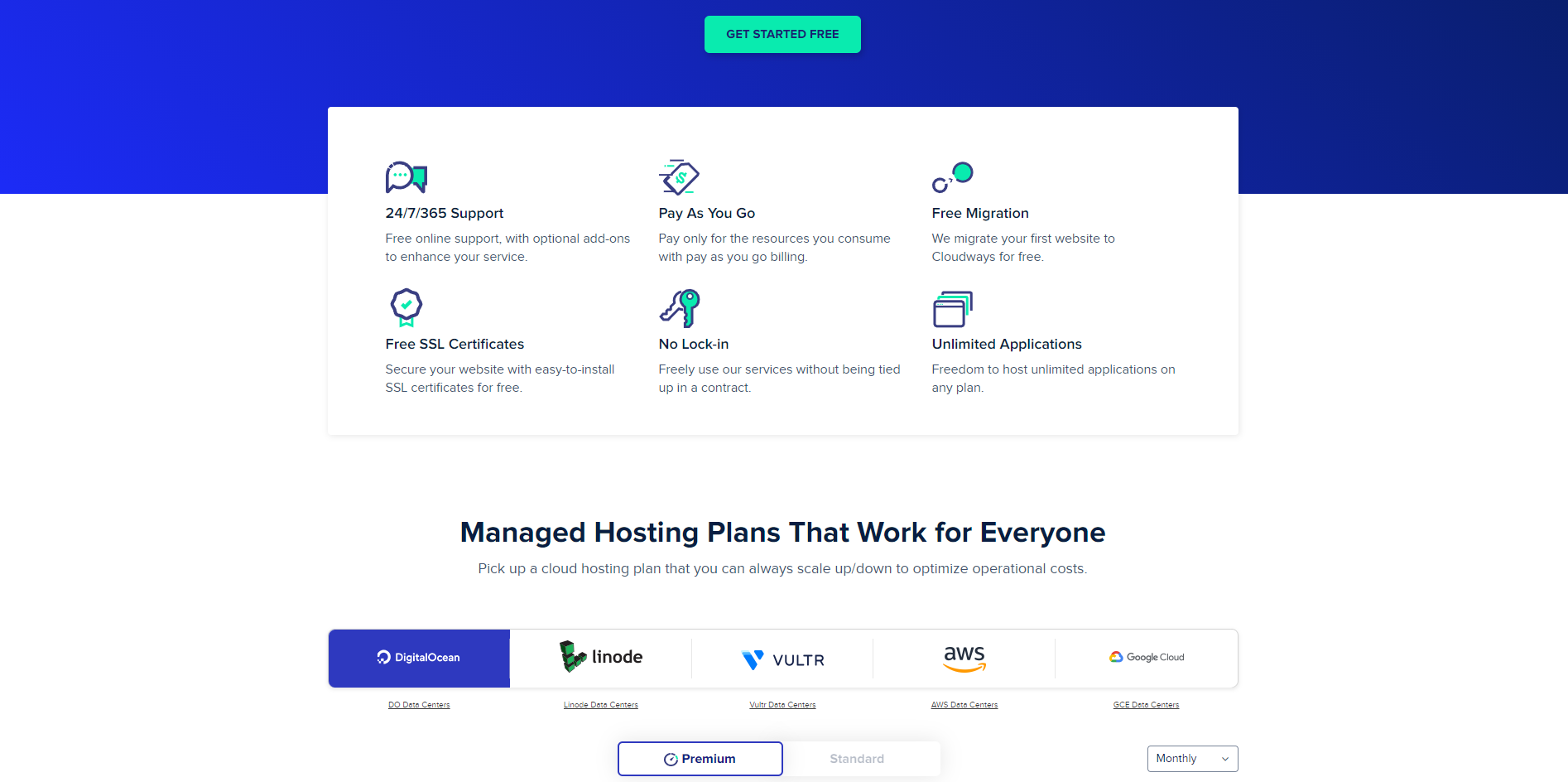Open the GCE Data Centers link
The image size is (1568, 782).
(x=1147, y=705)
